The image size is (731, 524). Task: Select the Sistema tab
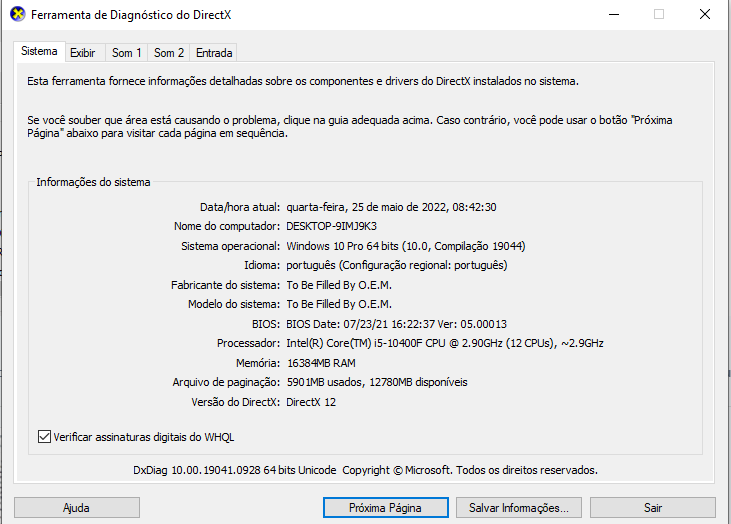point(39,51)
